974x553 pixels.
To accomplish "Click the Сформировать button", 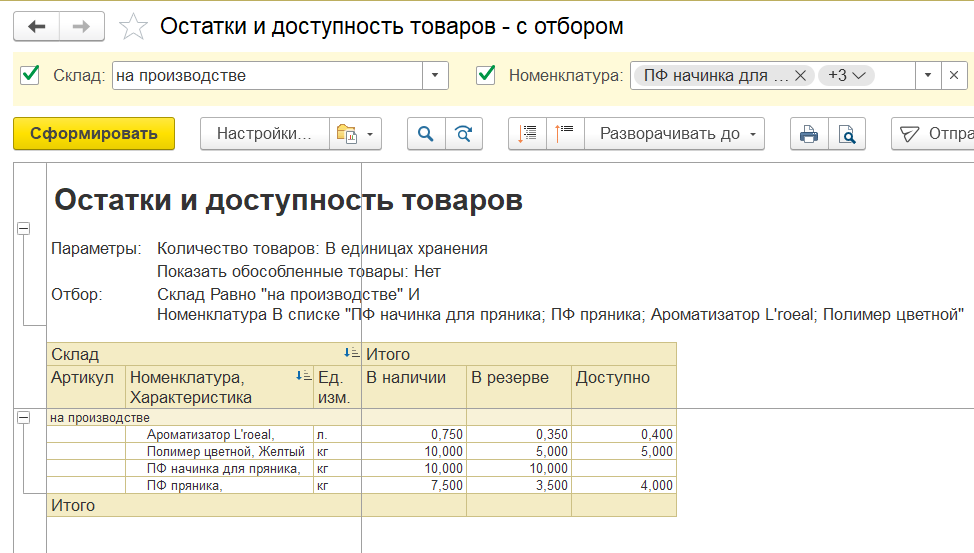I will pyautogui.click(x=94, y=134).
